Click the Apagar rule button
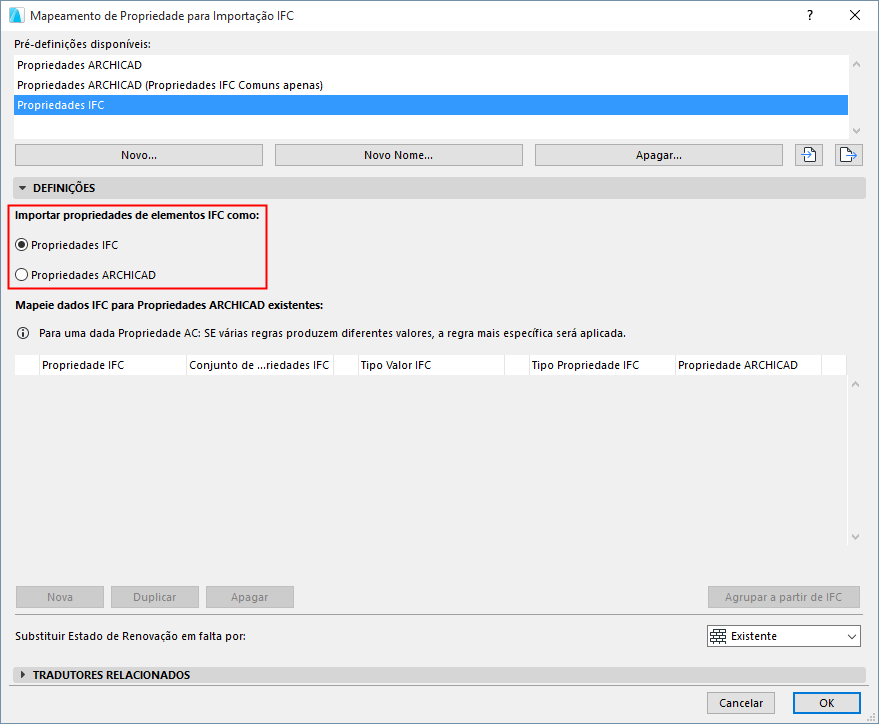The image size is (879, 724). [249, 597]
